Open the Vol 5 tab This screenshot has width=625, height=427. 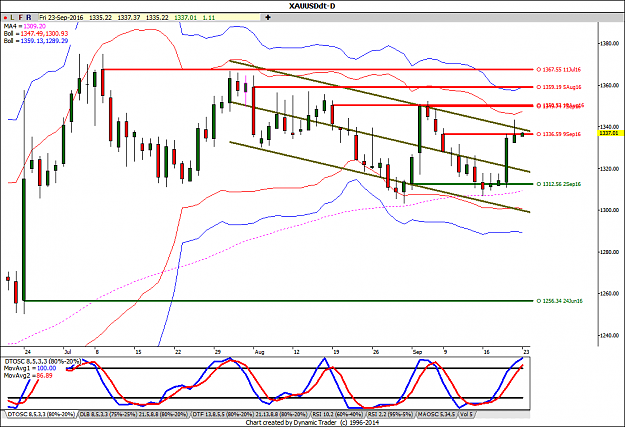[x=466, y=415]
